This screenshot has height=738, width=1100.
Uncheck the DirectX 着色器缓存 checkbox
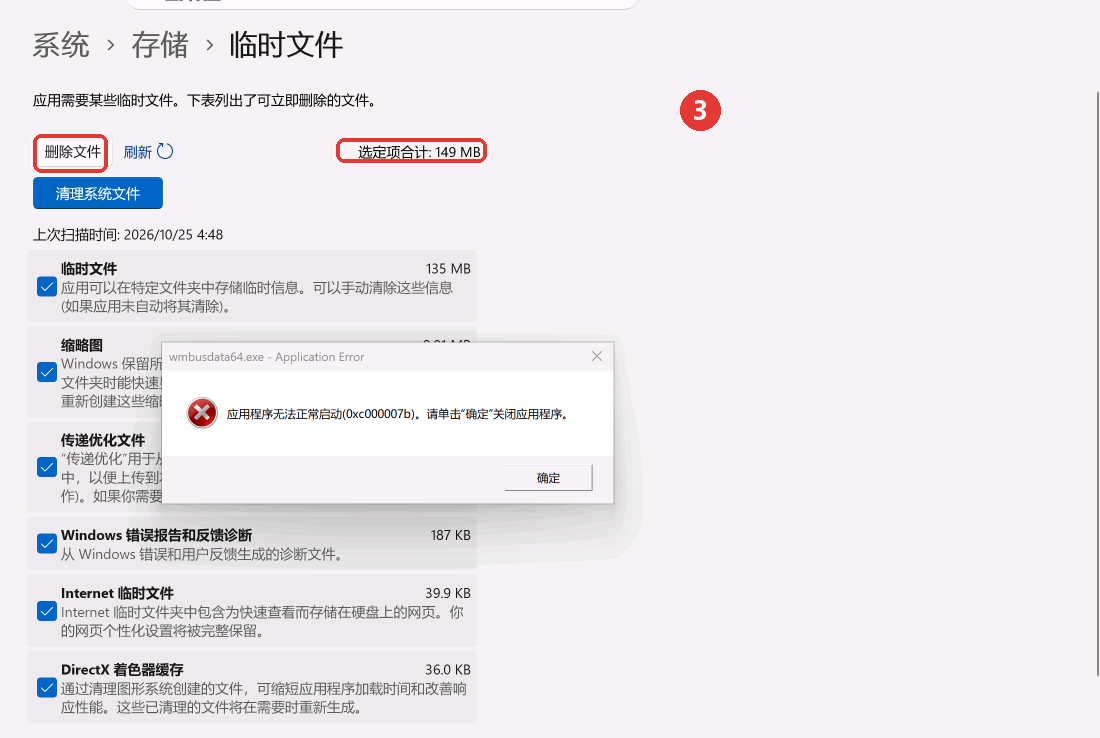pyautogui.click(x=47, y=687)
